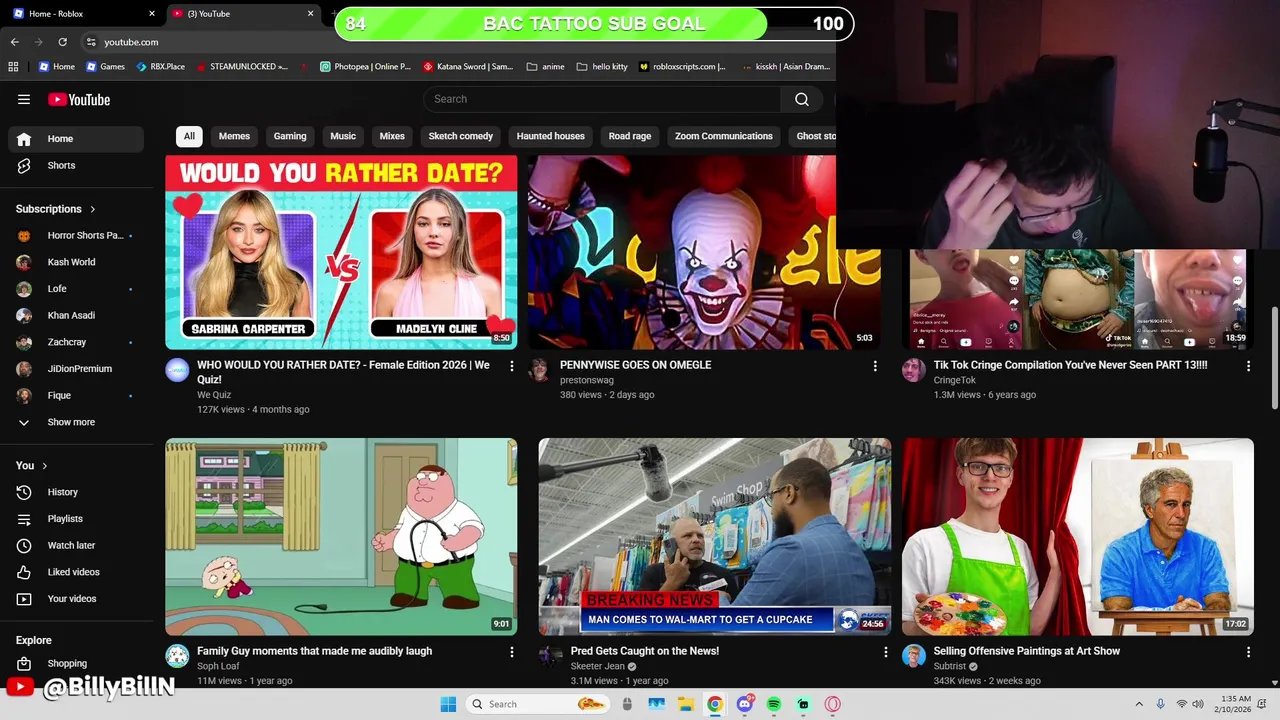Click the YouTube search input field
Screen dimensions: 1280x720
coord(602,99)
